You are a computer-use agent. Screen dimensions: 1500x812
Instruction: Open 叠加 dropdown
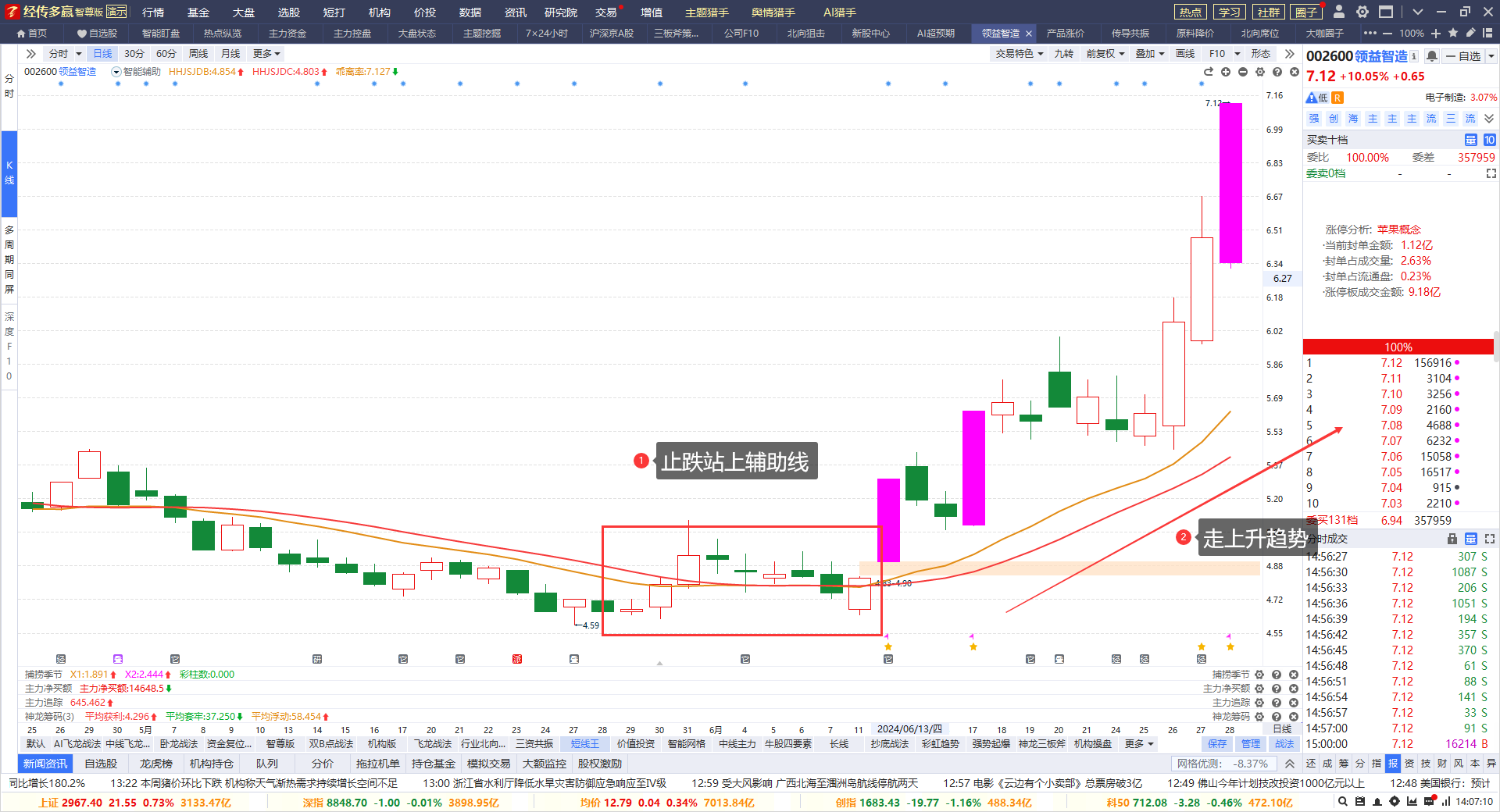tap(1150, 54)
